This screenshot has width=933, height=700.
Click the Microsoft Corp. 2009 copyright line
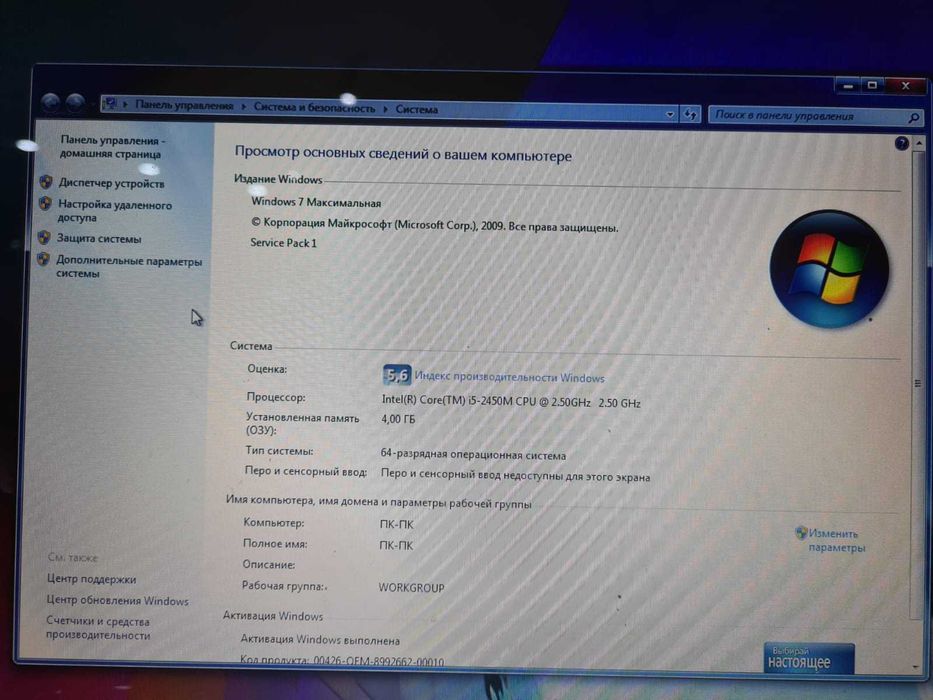[435, 225]
